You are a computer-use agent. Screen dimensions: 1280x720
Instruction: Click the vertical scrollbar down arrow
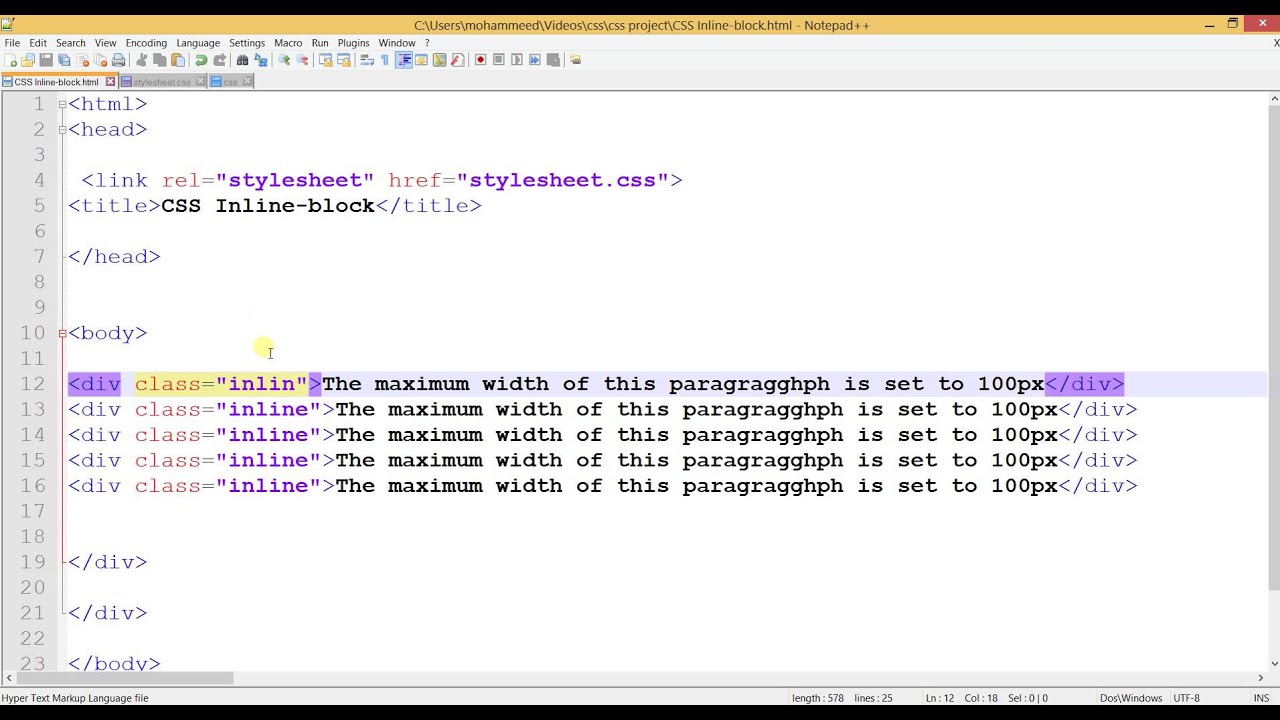(1273, 663)
